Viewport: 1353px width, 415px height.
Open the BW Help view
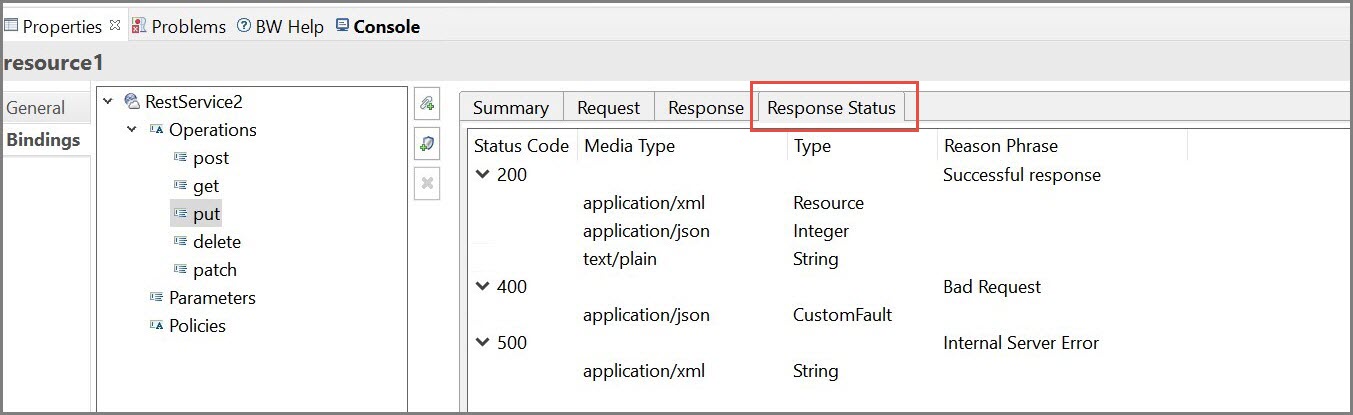(x=280, y=27)
